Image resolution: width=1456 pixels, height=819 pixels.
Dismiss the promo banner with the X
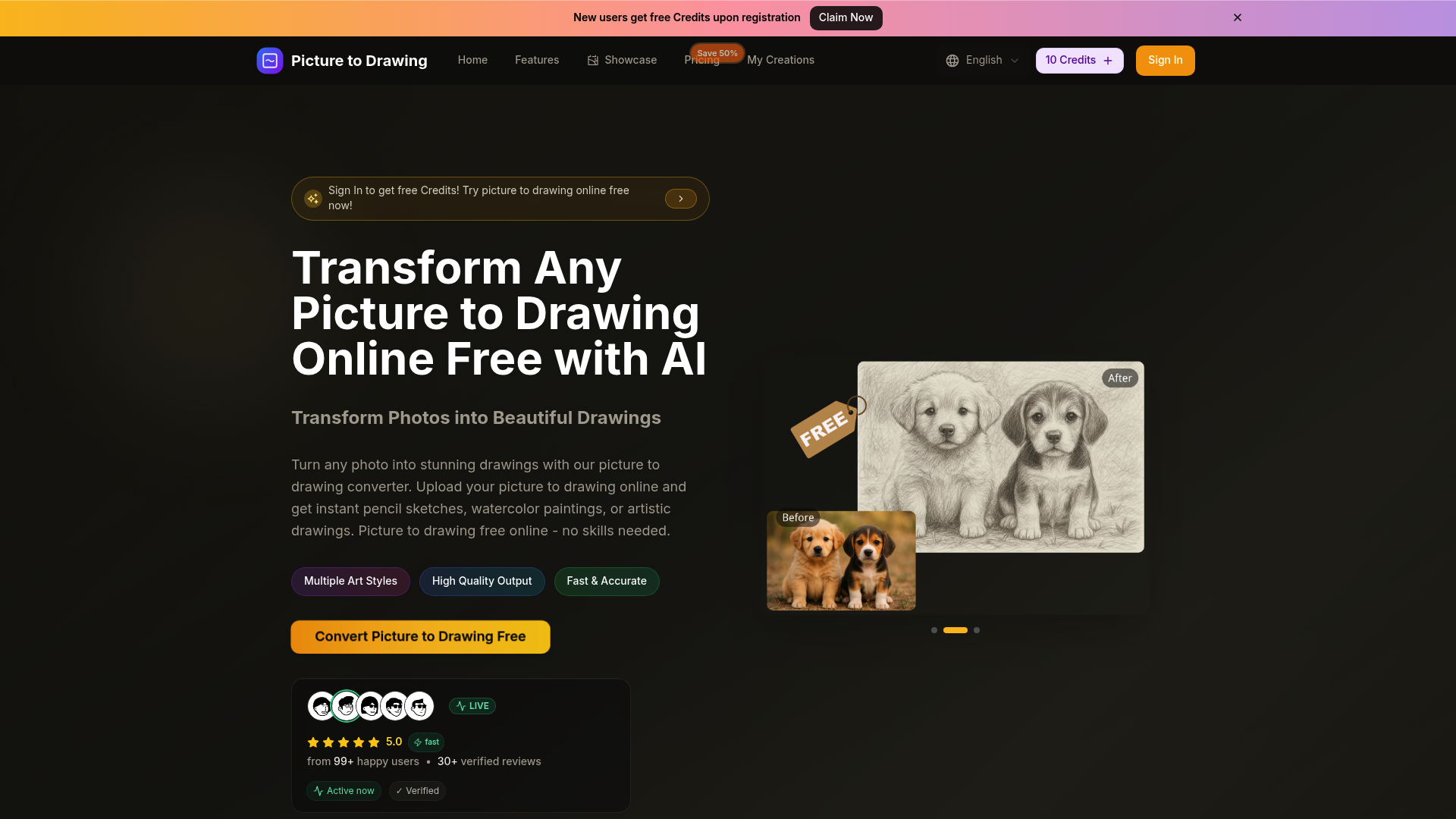click(x=1238, y=17)
